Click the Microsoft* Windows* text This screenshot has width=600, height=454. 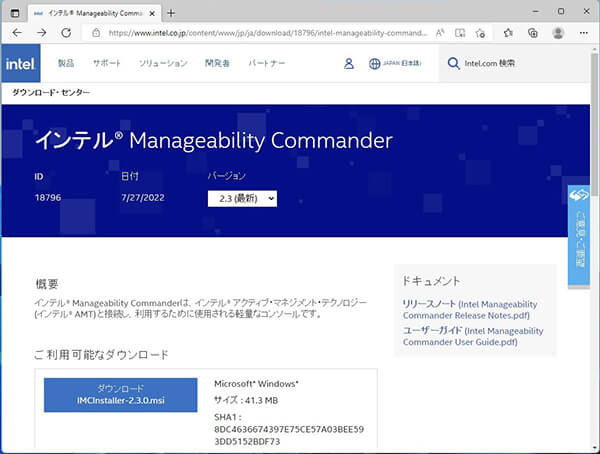[256, 384]
